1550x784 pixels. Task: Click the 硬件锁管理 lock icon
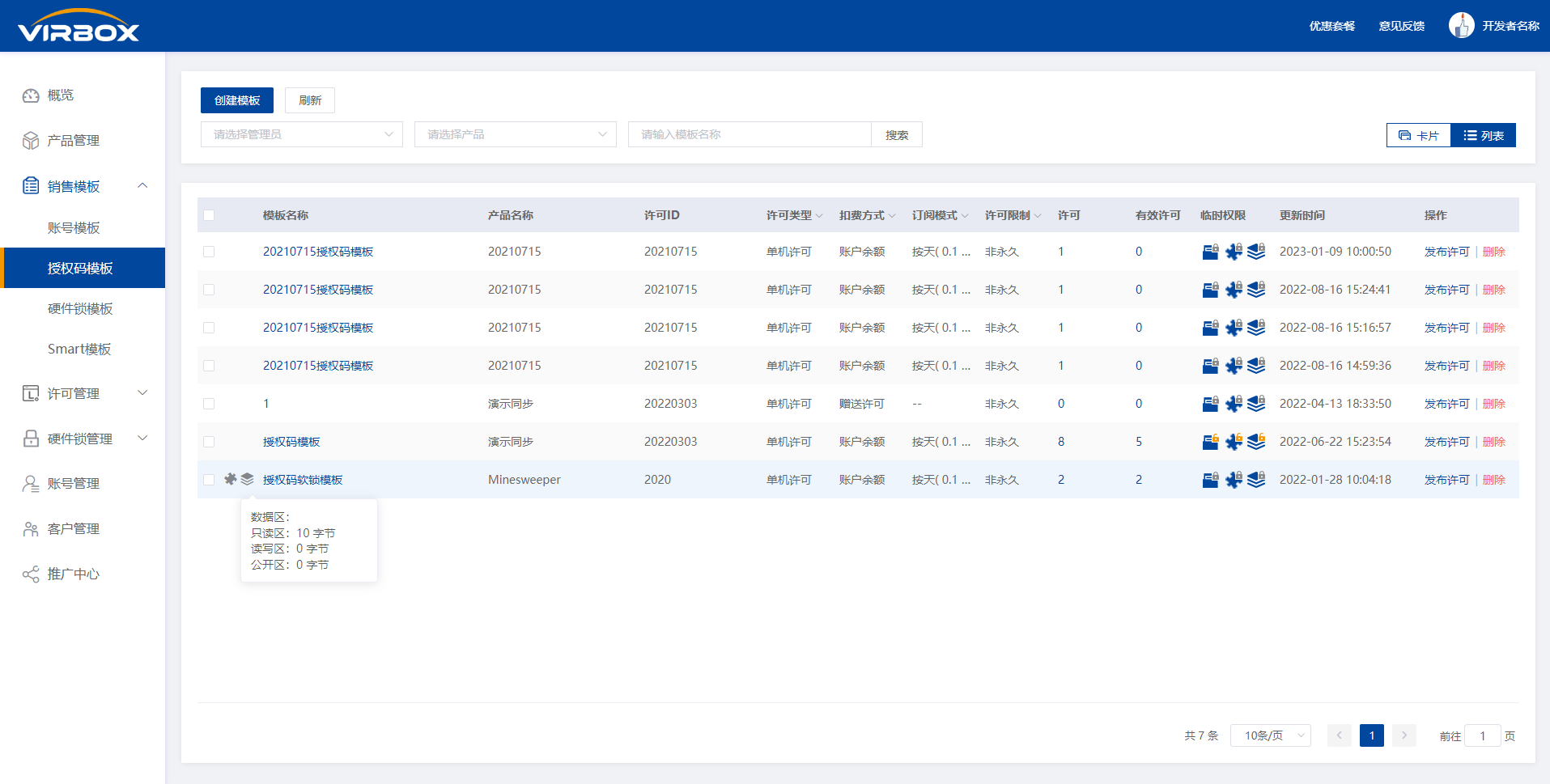(x=31, y=439)
